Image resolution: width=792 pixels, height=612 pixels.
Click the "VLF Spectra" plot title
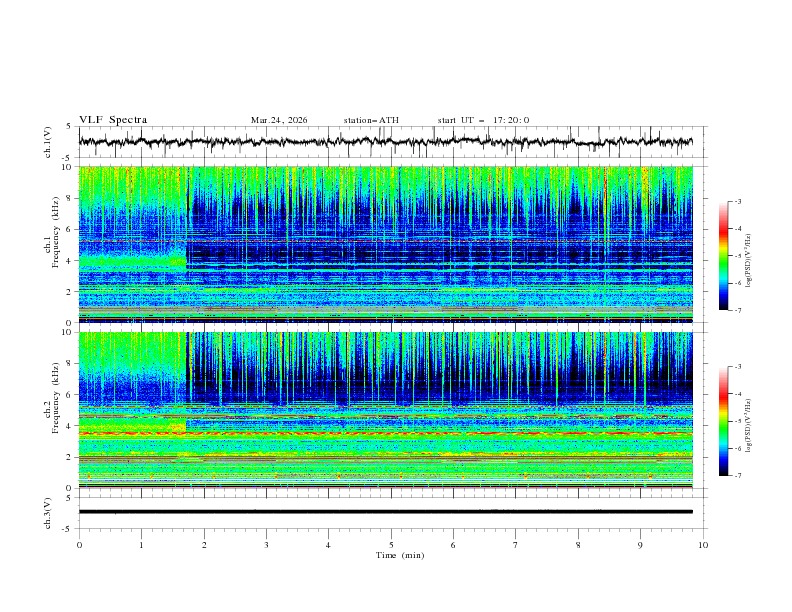click(x=113, y=120)
